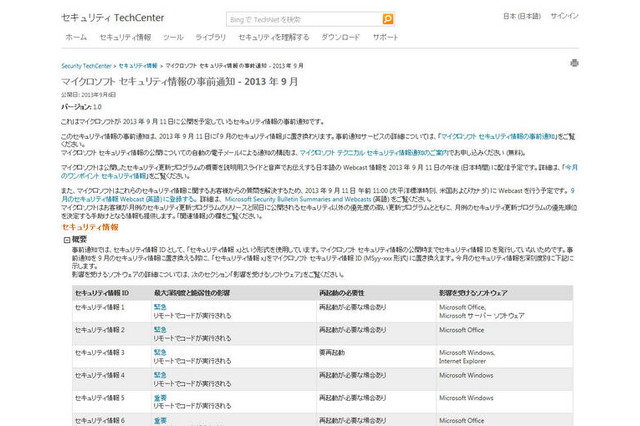Click セキュリティ情報 breadcrumb link
This screenshot has height=426, width=640.
138,66
